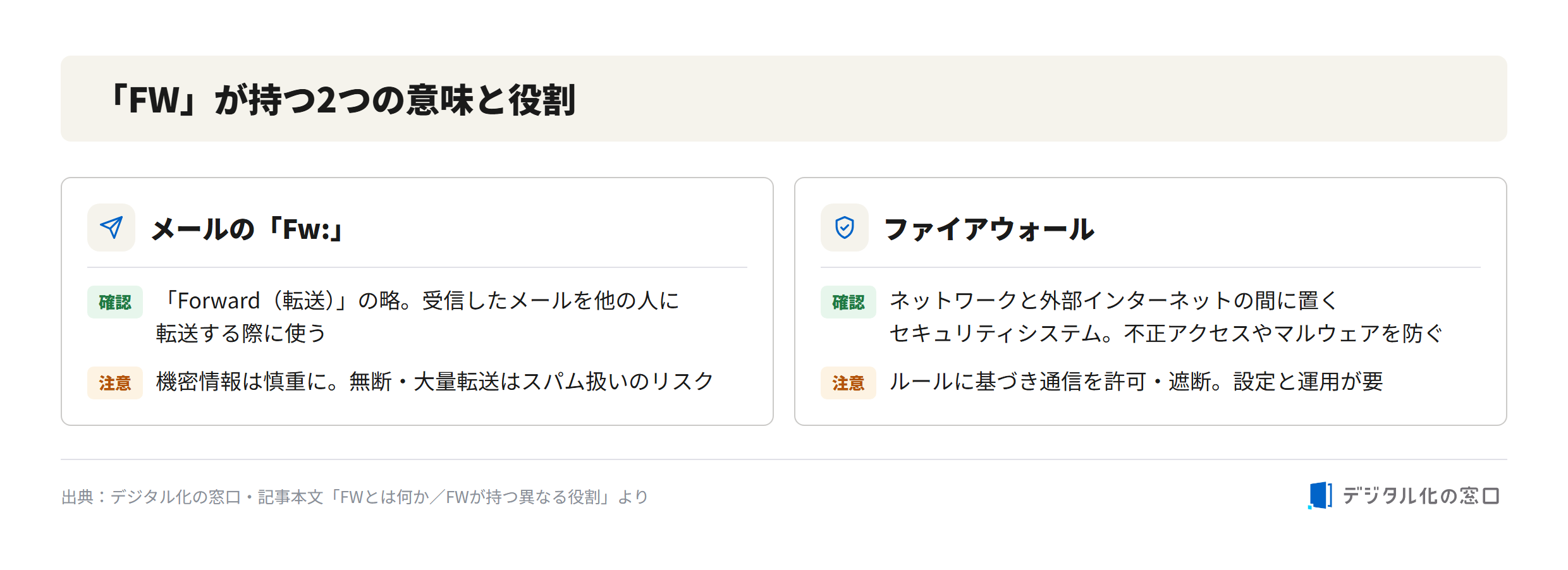
Task: Click the orange 注意 badge in firewall card
Action: 848,383
